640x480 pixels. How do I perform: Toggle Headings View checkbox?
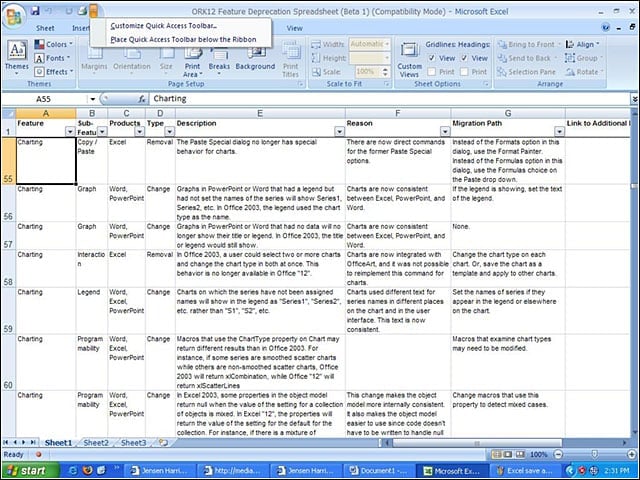coord(464,58)
